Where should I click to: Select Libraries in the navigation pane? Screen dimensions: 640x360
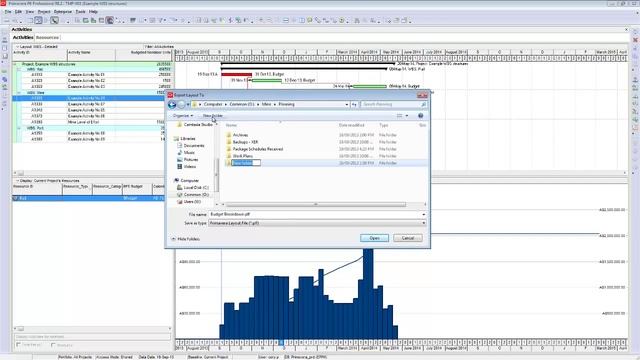tap(187, 139)
